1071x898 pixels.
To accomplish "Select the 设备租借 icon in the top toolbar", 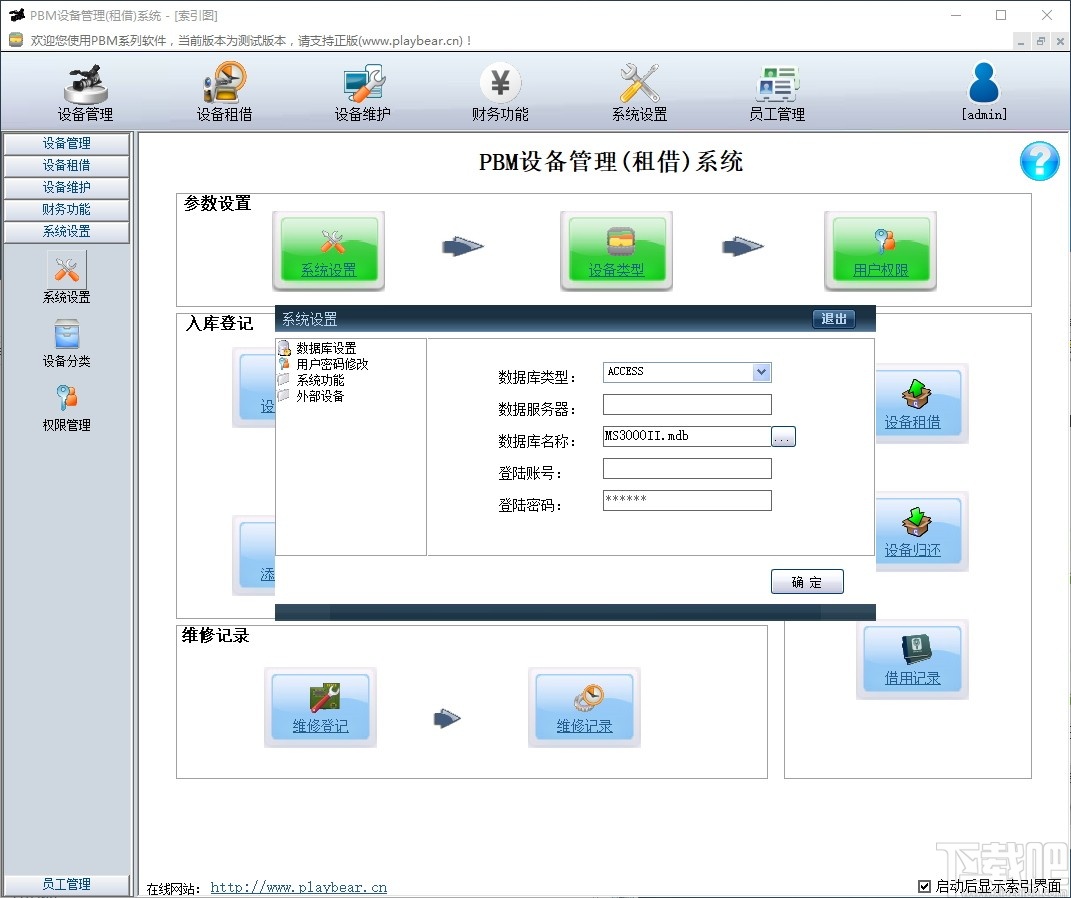I will (x=224, y=90).
